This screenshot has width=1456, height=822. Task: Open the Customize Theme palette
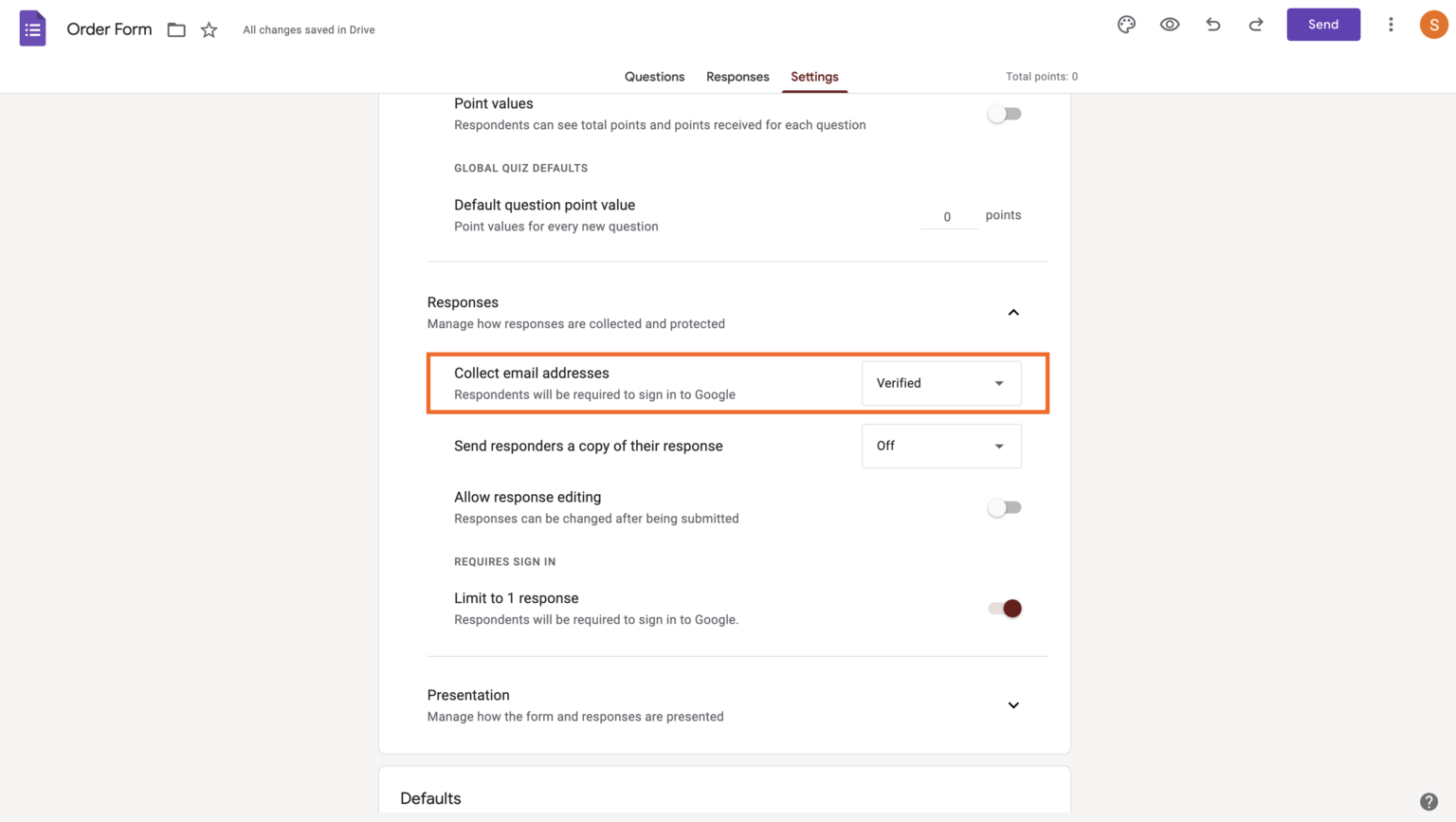click(1126, 25)
